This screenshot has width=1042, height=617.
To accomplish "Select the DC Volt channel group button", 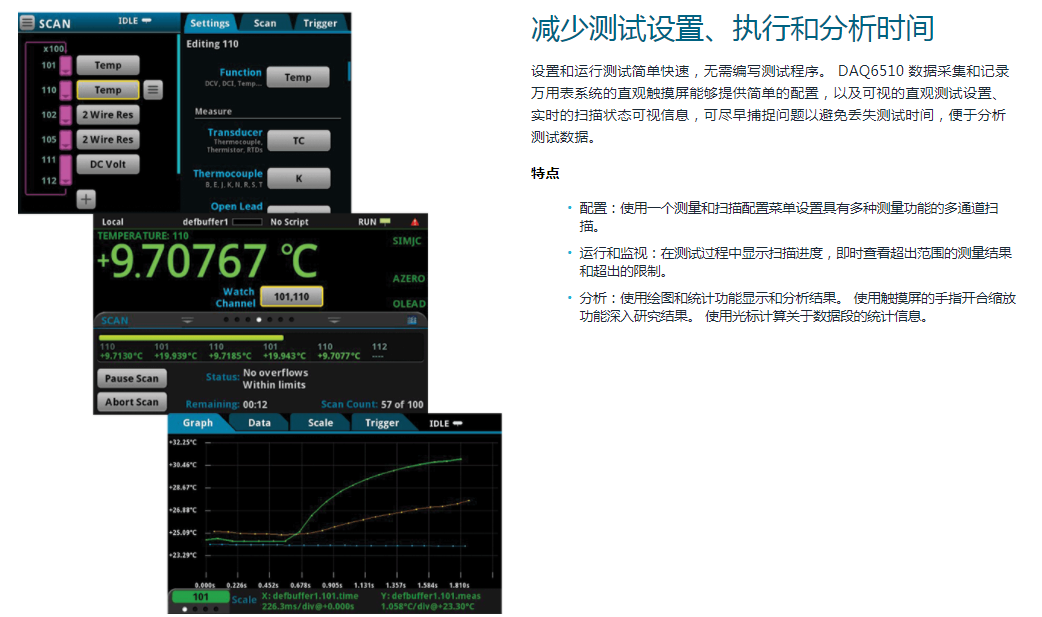I will point(108,164).
